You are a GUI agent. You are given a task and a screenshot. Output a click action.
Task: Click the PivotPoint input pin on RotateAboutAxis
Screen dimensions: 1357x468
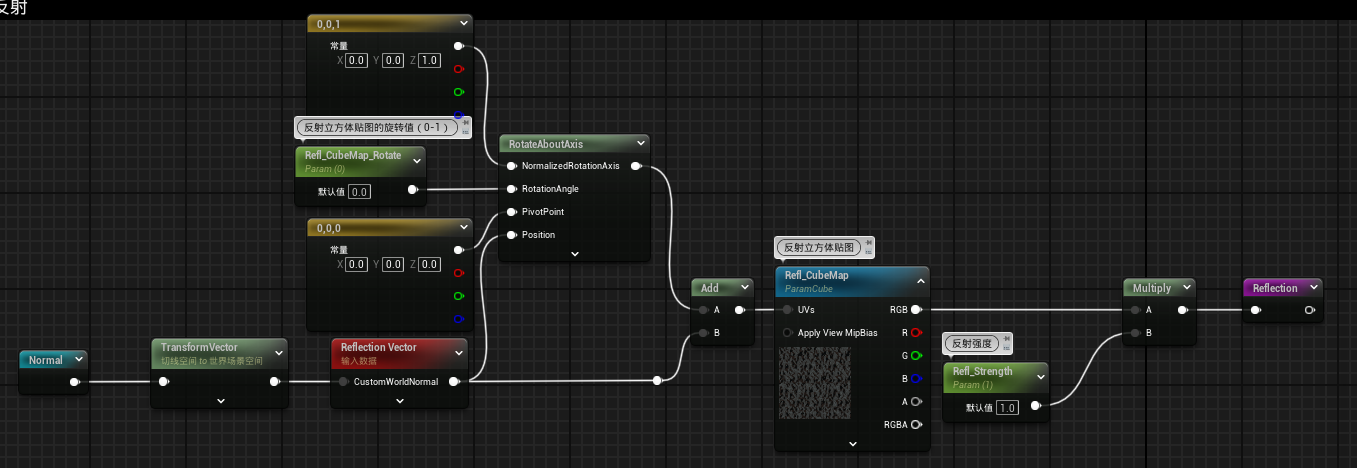click(x=511, y=212)
